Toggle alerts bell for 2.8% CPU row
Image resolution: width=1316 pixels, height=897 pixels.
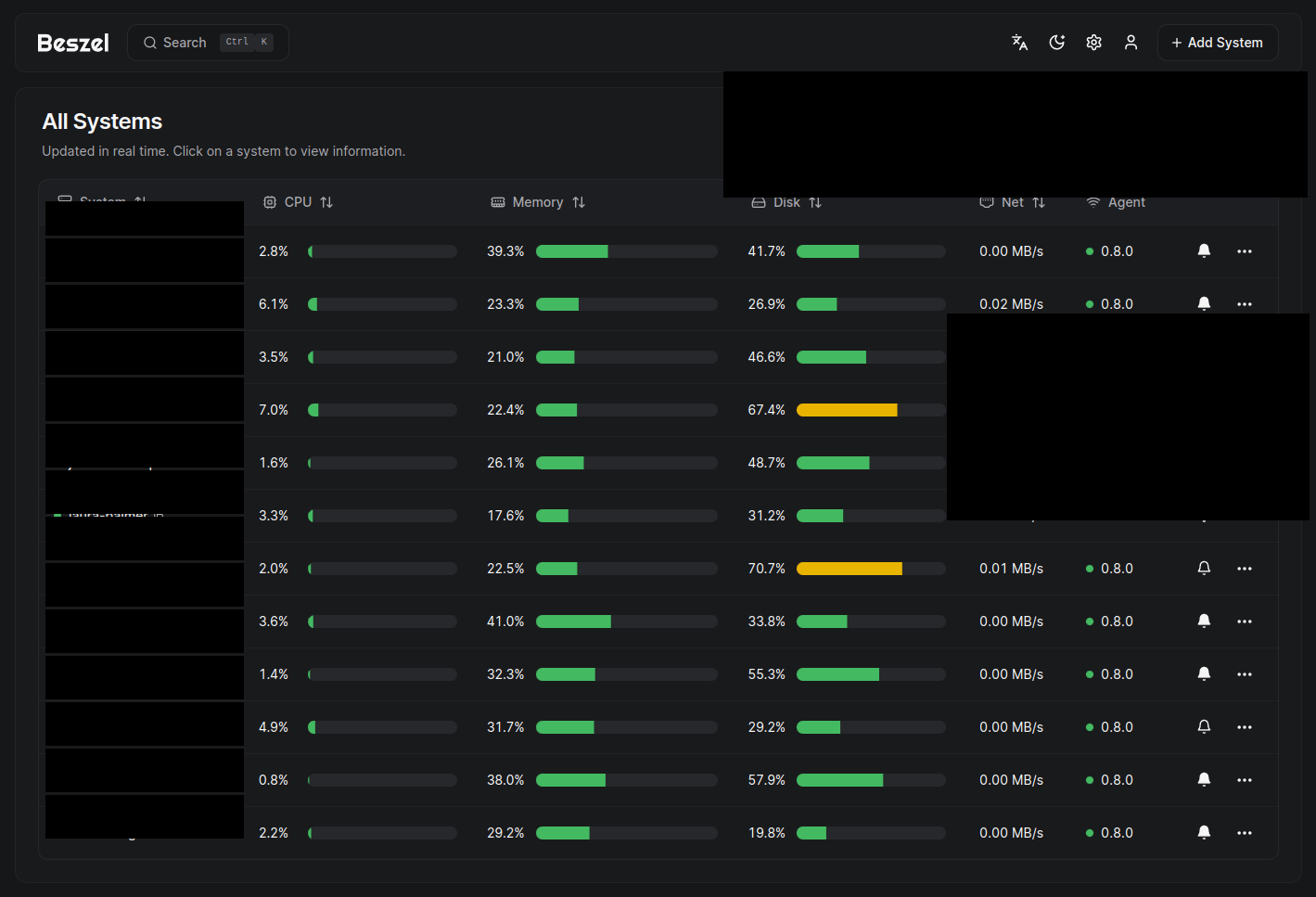pos(1204,251)
